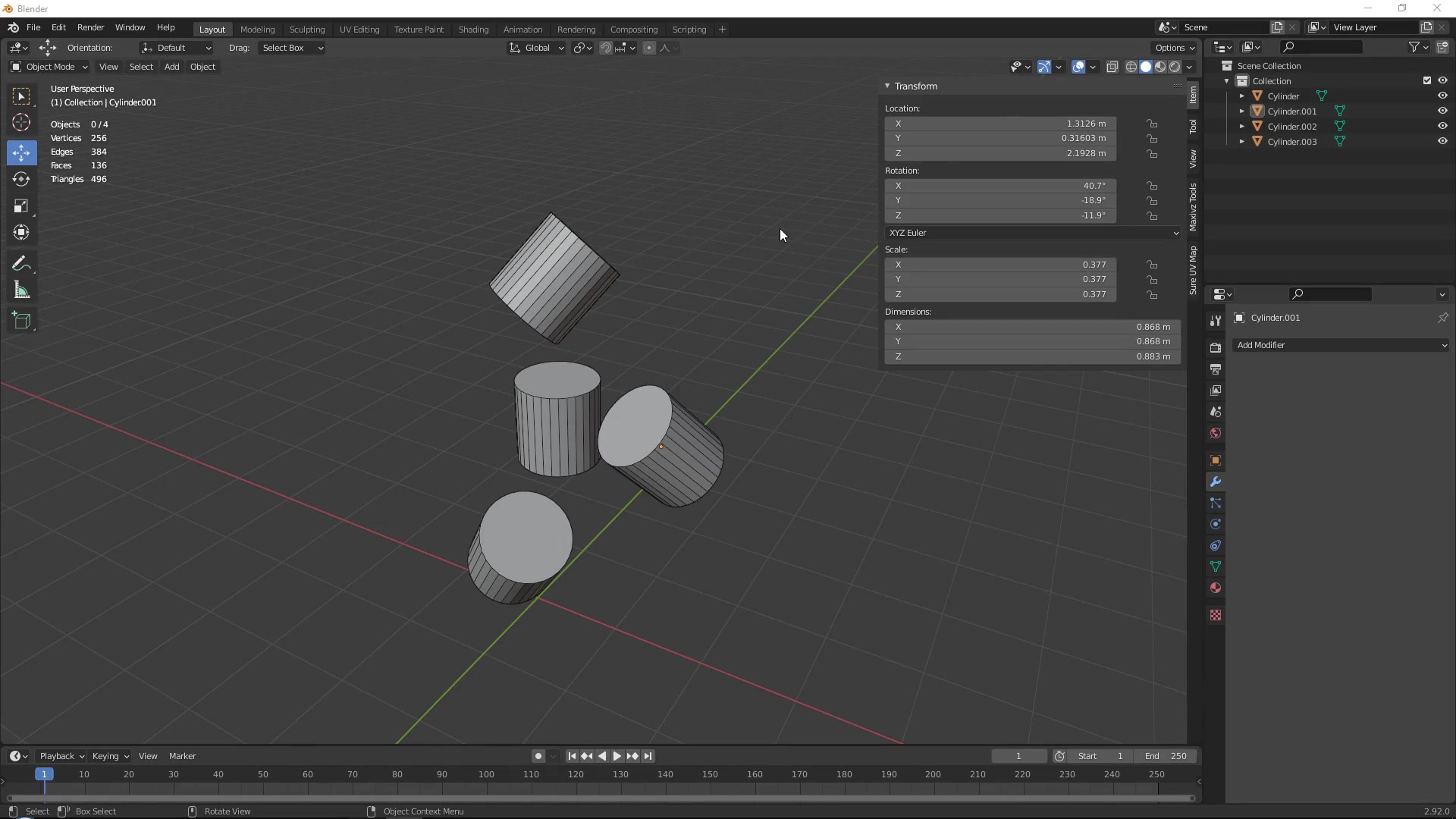The height and width of the screenshot is (819, 1456).
Task: Open the Global transform orientation dropdown
Action: 537,48
